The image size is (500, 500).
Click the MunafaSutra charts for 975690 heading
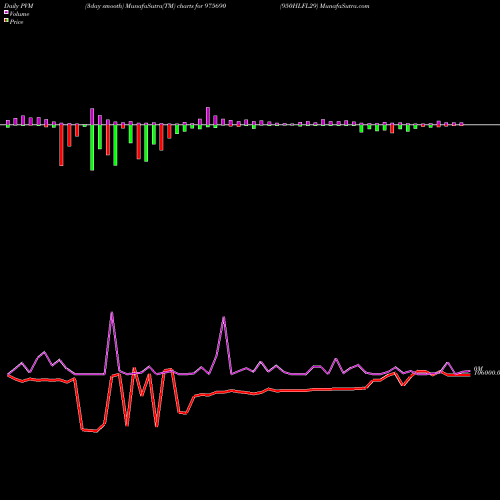(155, 6)
